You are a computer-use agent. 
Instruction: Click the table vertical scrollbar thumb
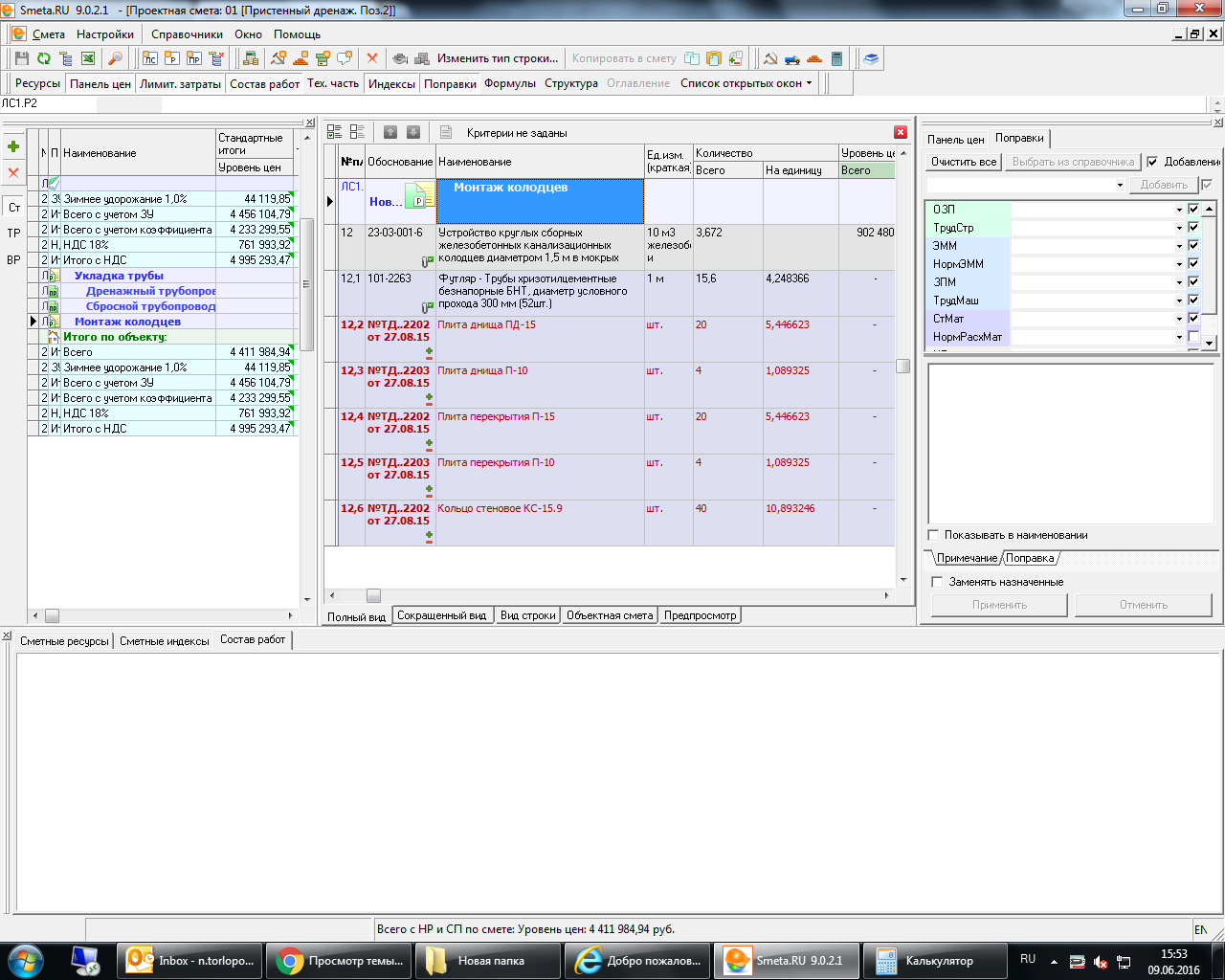click(x=902, y=366)
